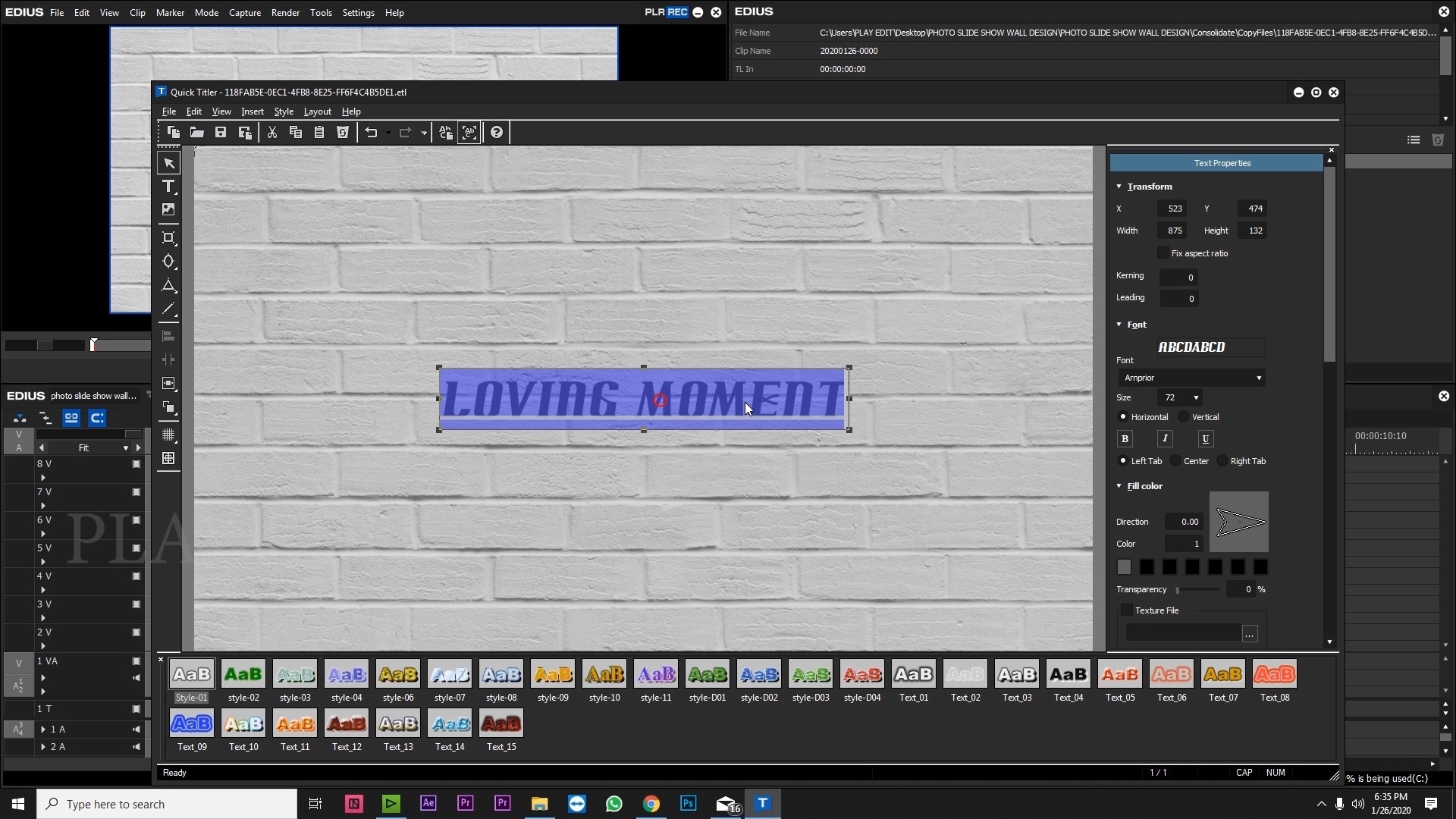Toggle the grid display tool icon
Screen dimensions: 1456x819
click(168, 435)
